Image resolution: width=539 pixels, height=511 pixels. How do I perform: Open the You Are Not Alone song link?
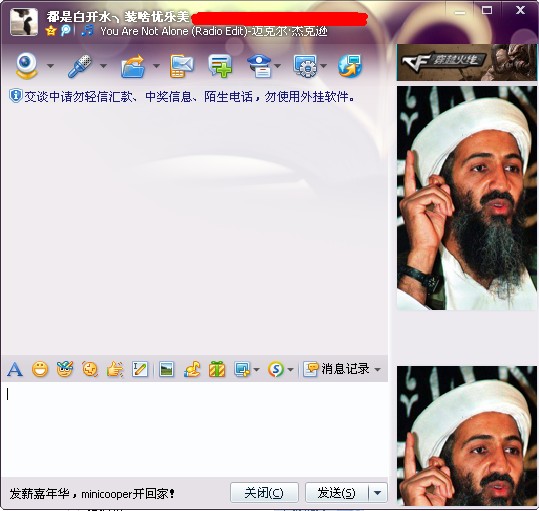click(213, 31)
